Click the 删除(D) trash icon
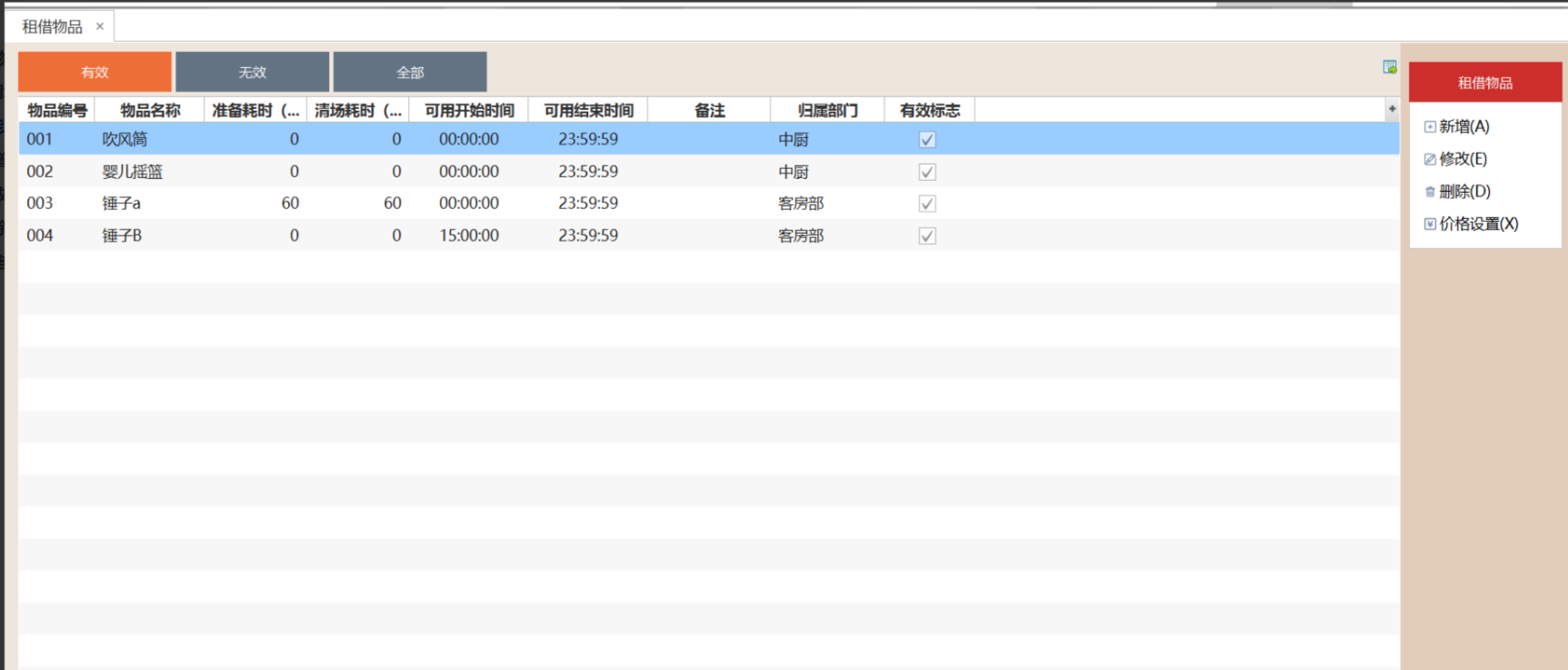The width and height of the screenshot is (1568, 670). pos(1430,192)
